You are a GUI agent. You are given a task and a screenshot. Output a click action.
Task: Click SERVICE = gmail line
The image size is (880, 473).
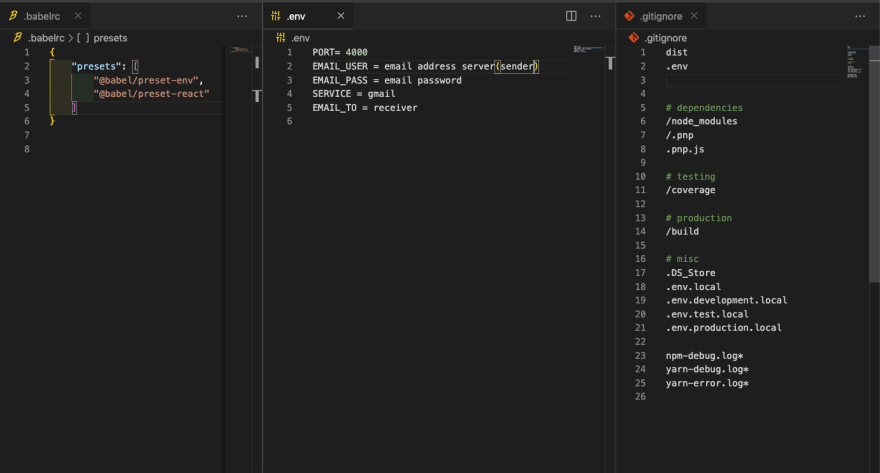pos(354,94)
